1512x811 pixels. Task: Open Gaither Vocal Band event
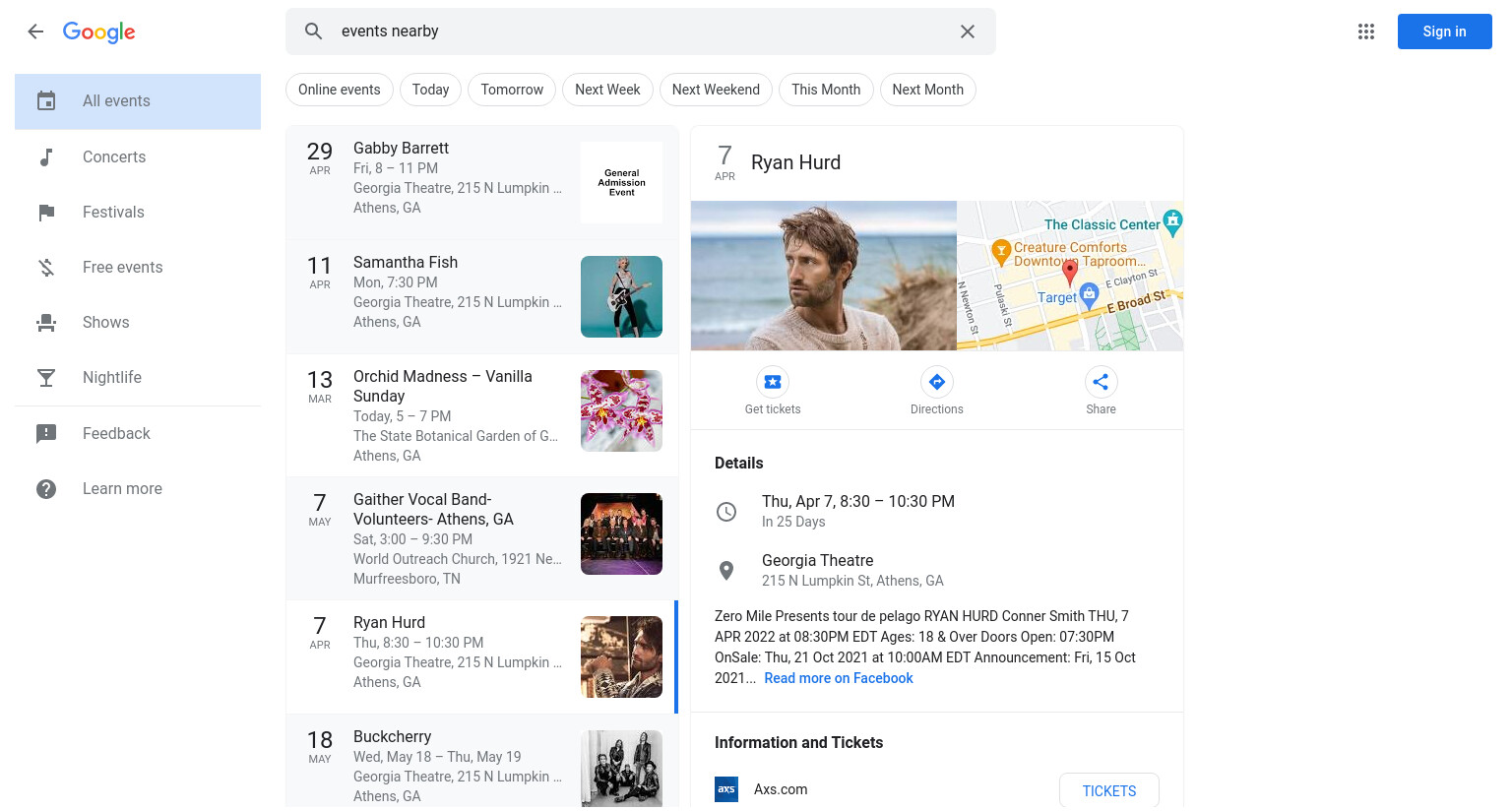coord(481,538)
